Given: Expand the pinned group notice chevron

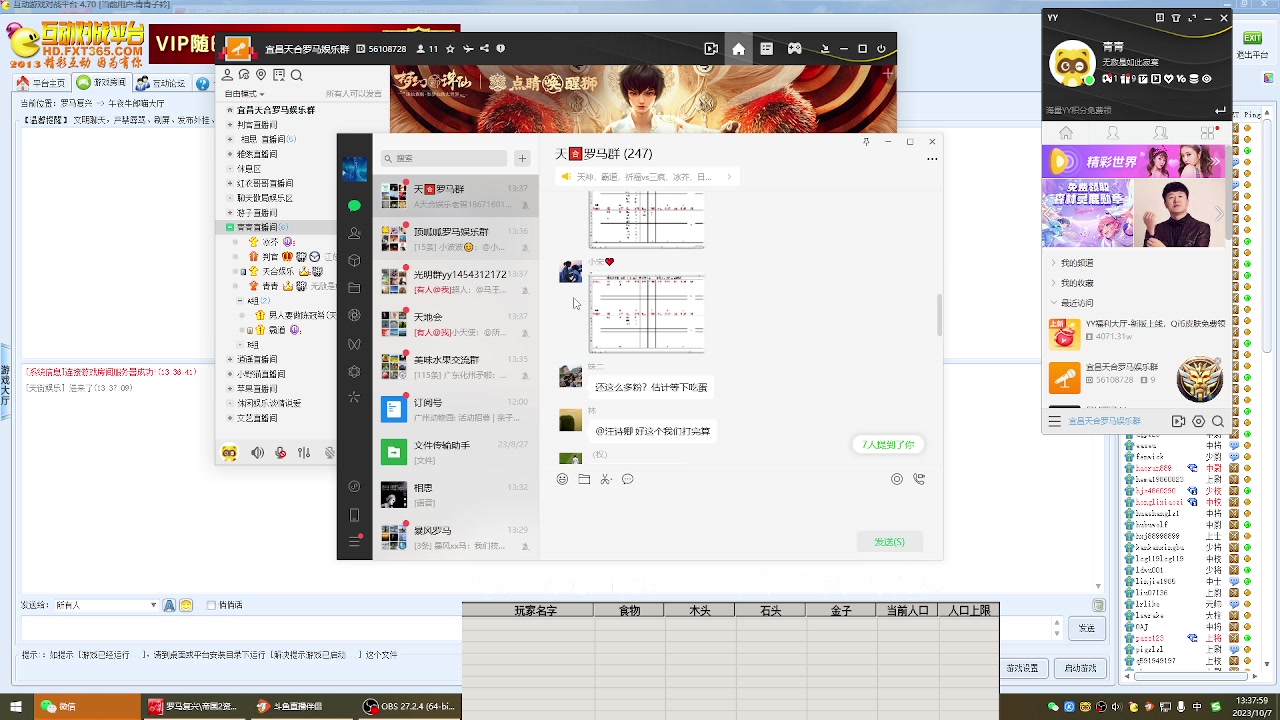Looking at the screenshot, I should click(x=729, y=177).
